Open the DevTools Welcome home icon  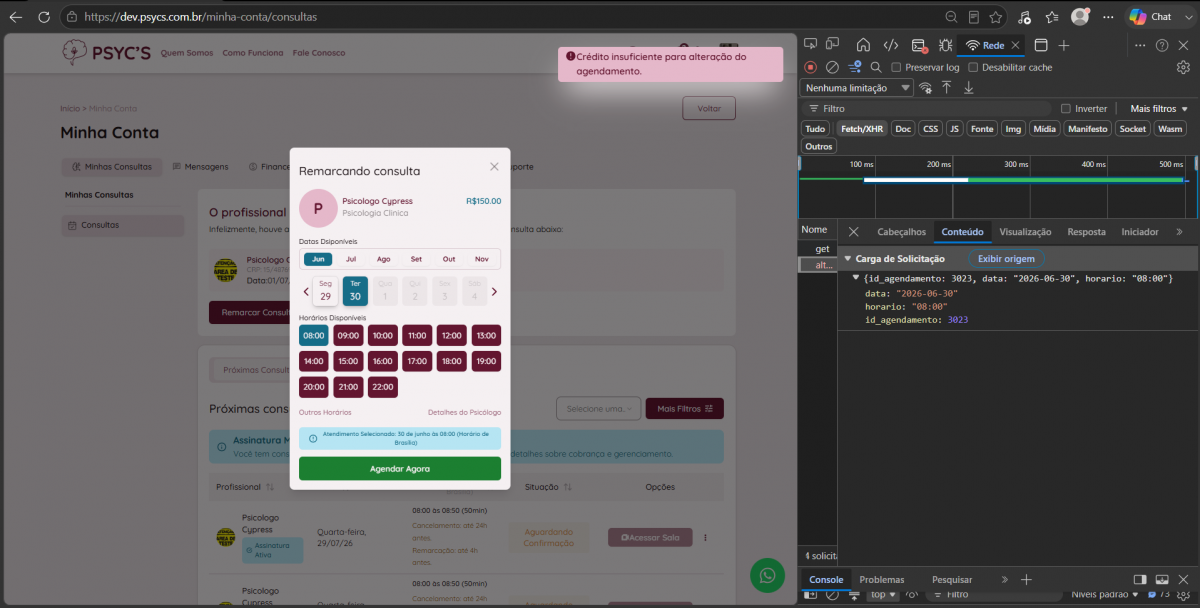pyautogui.click(x=863, y=45)
